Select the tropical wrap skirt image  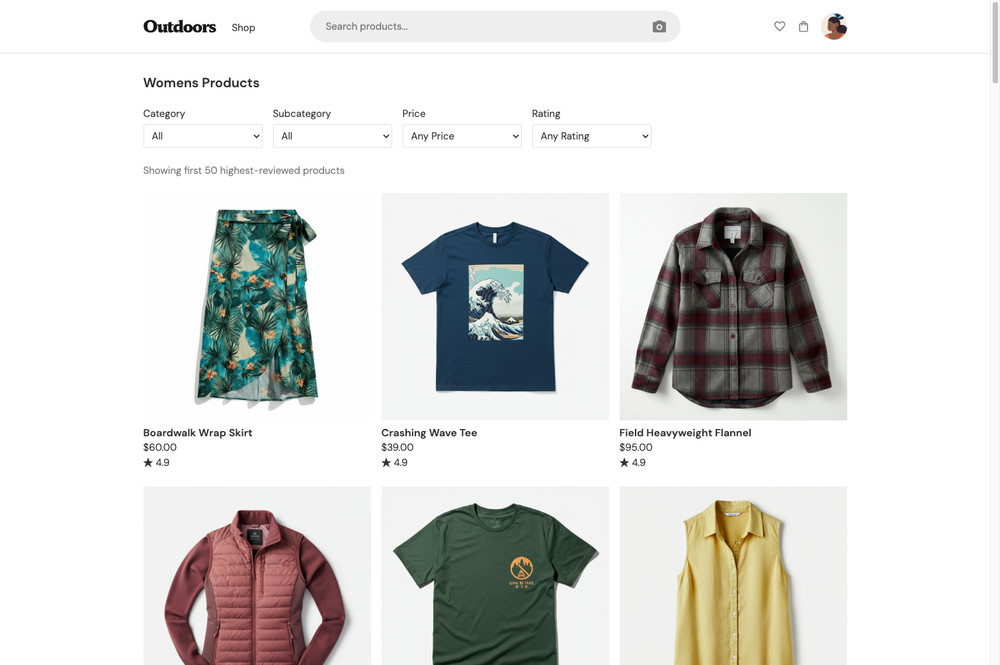257,307
